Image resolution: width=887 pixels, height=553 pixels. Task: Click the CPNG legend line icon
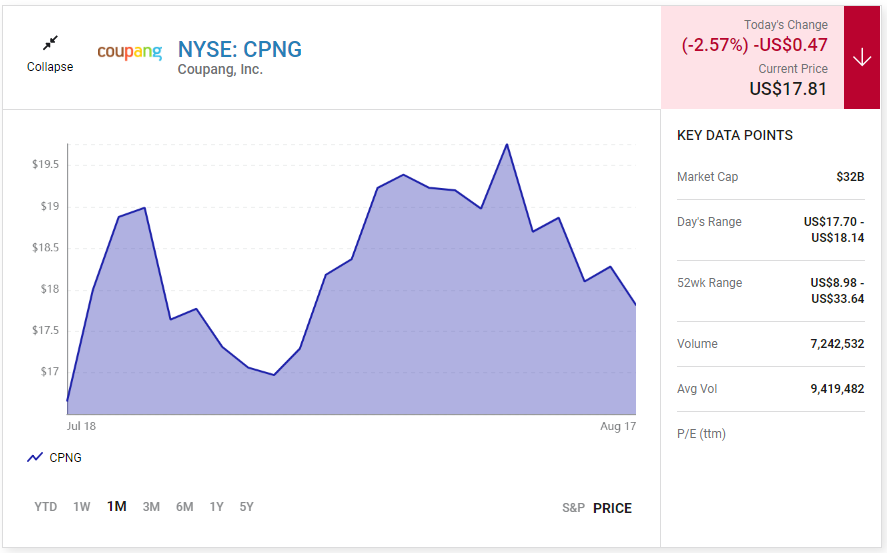pos(35,457)
